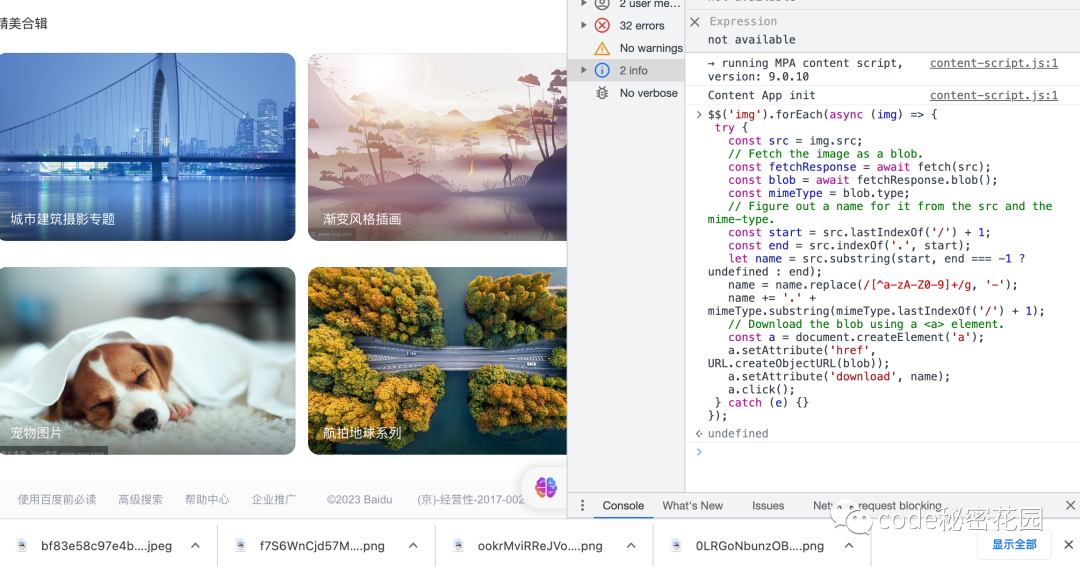Click 使用百度前必读 footer link
The width and height of the screenshot is (1080, 567).
point(57,499)
